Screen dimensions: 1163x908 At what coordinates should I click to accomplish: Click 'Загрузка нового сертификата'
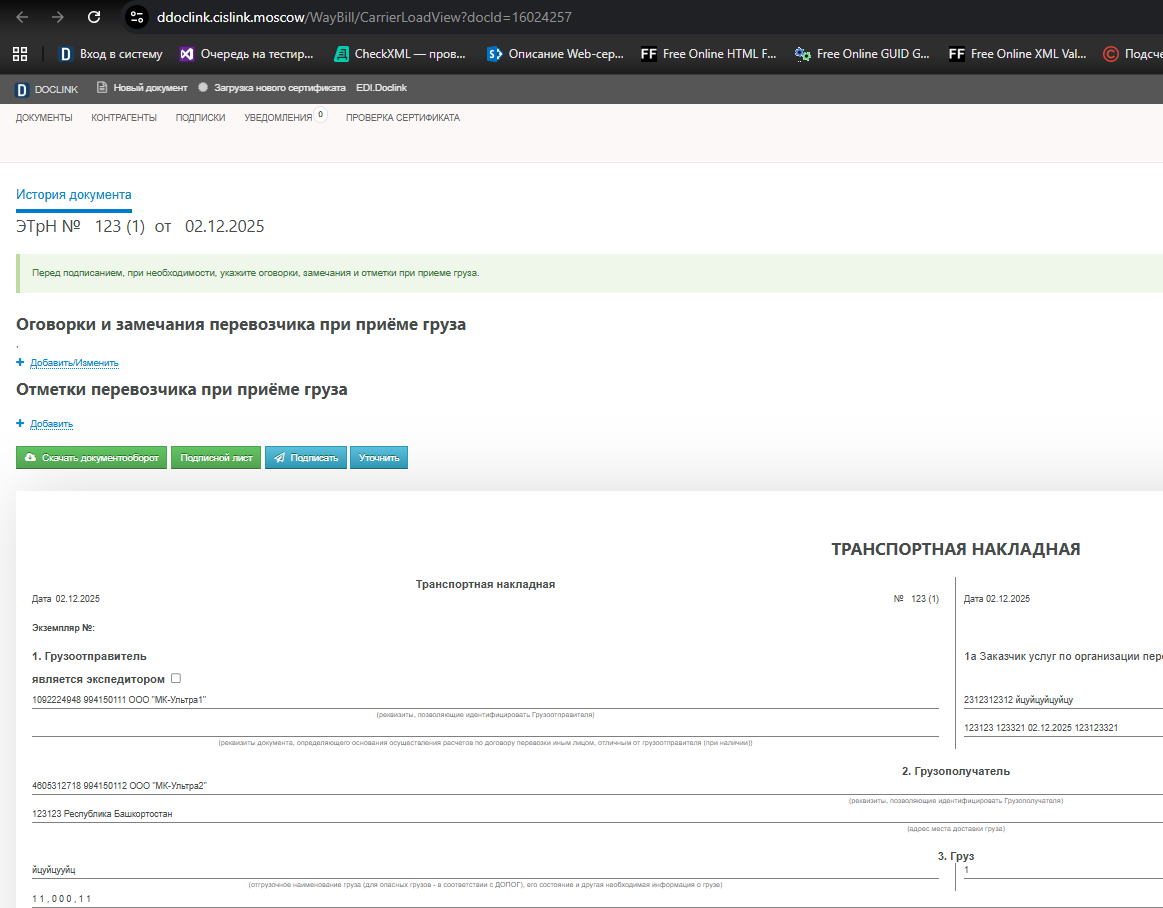tap(272, 88)
